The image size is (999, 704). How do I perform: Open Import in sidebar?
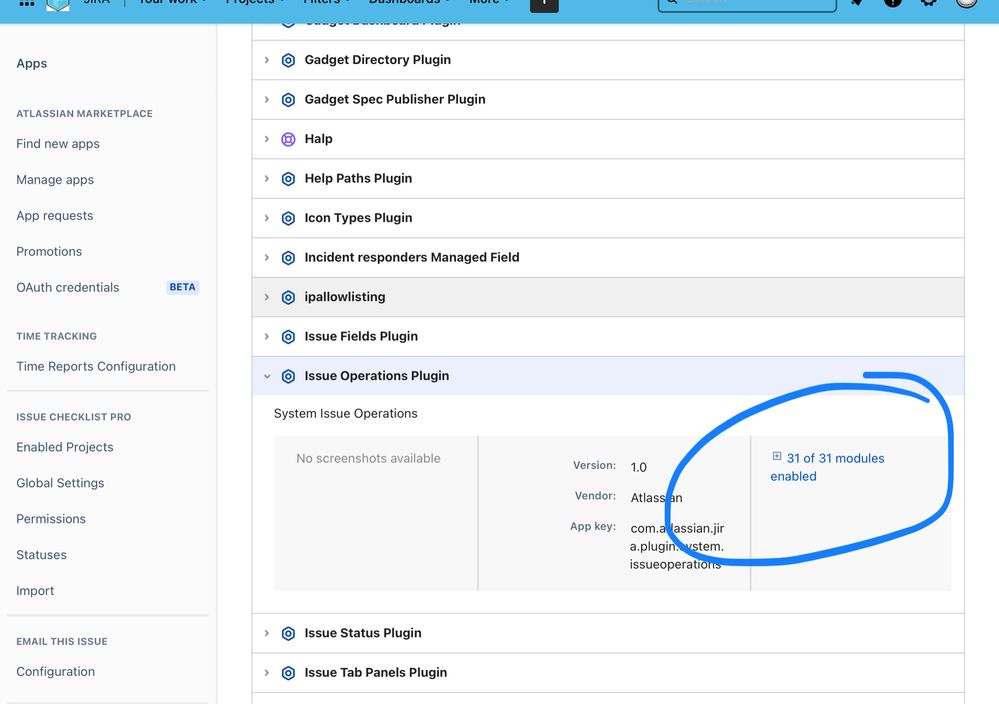pyautogui.click(x=35, y=591)
